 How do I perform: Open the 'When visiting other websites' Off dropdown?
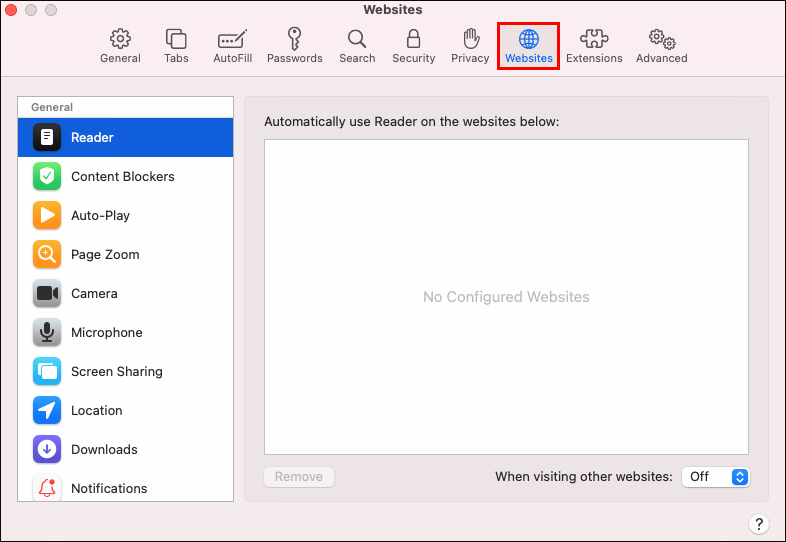[715, 476]
